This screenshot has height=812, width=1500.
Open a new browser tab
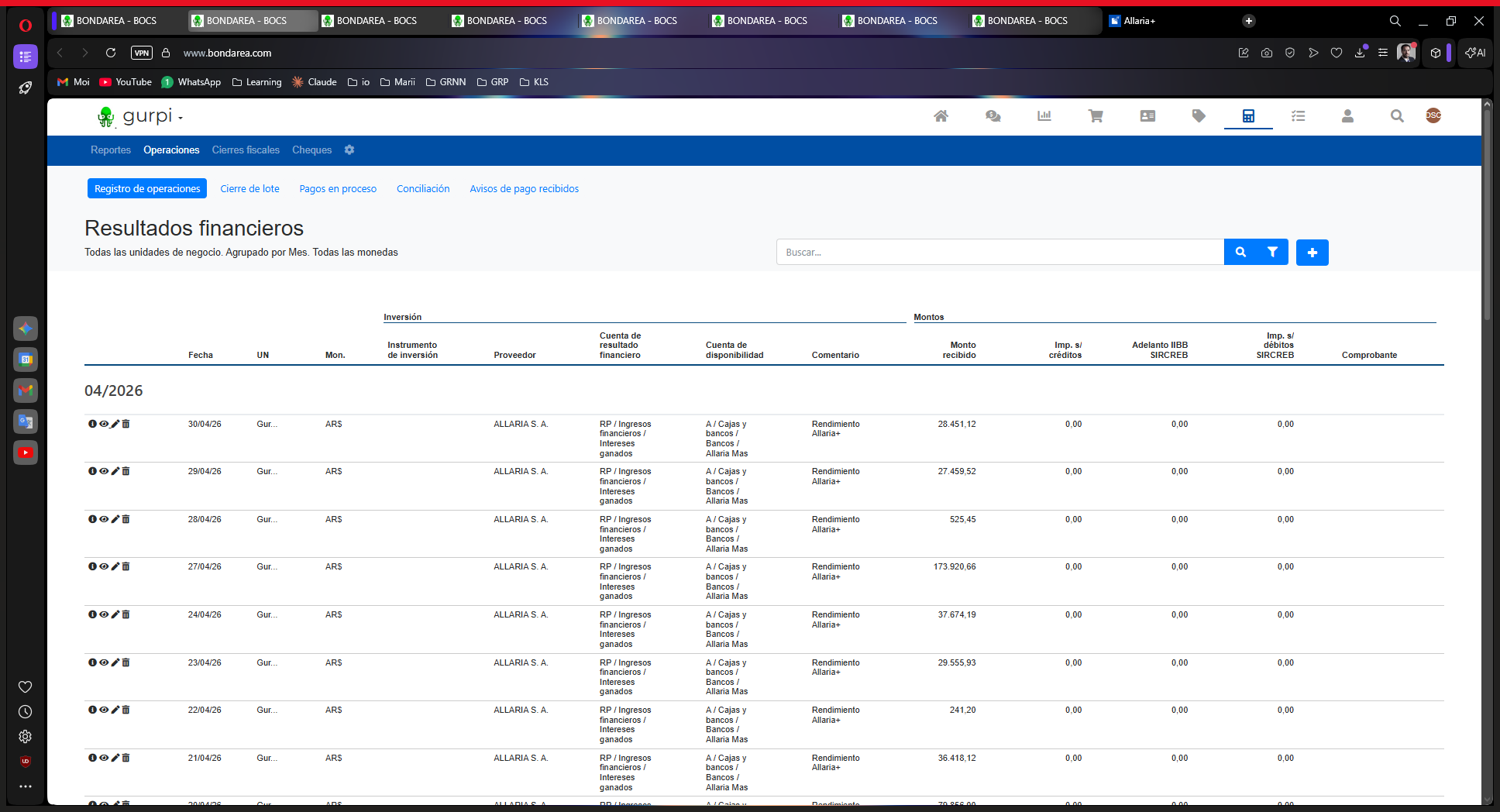click(1249, 21)
